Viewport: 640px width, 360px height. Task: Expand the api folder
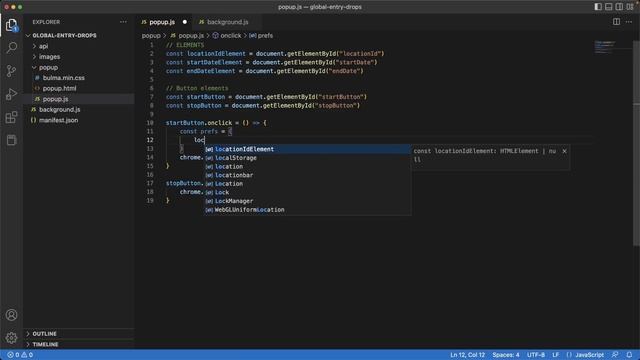[43, 46]
